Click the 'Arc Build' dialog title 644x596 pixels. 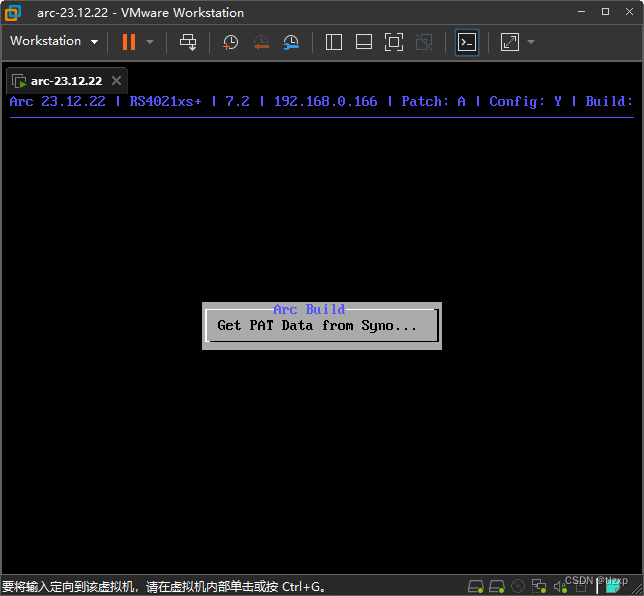[x=309, y=309]
